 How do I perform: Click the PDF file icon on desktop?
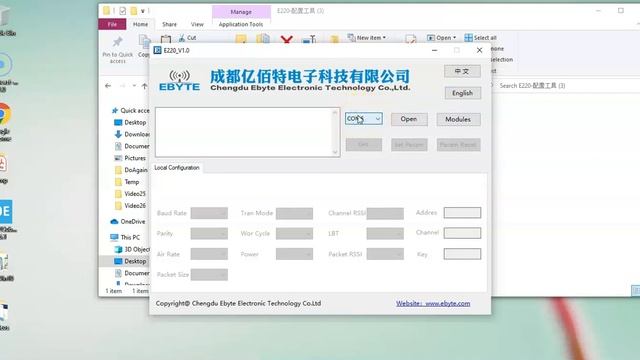click(2, 164)
